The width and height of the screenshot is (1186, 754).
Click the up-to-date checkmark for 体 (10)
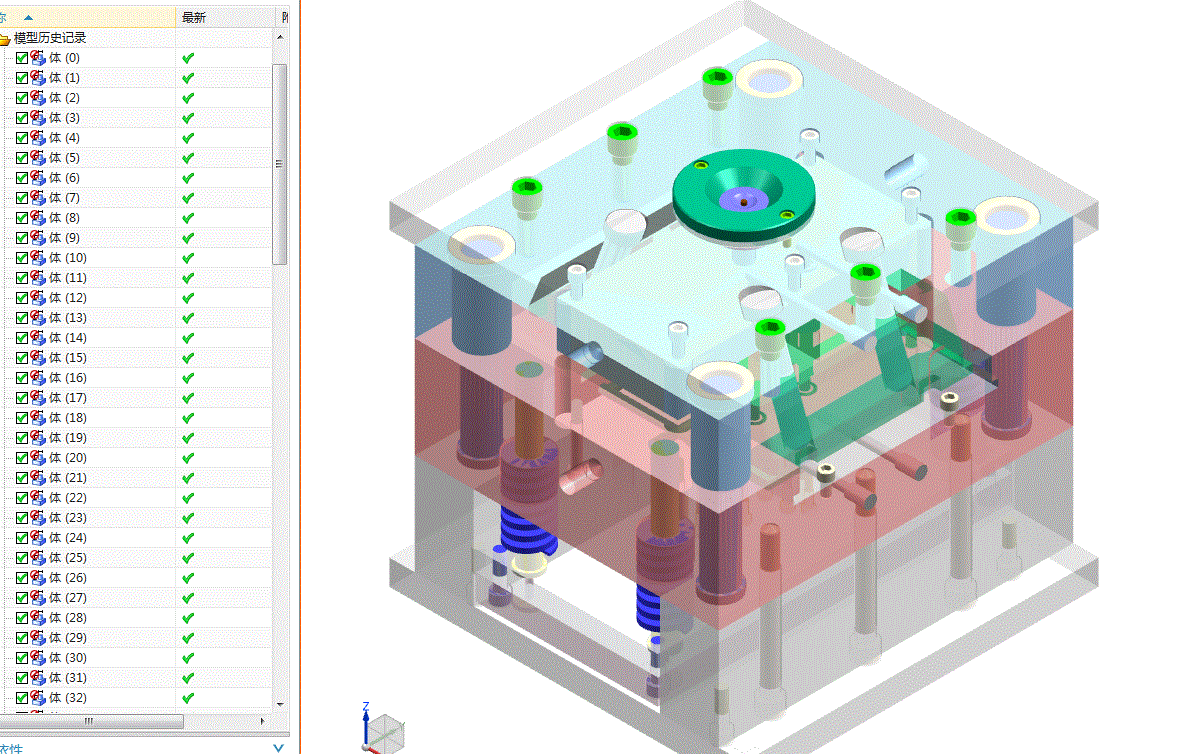pyautogui.click(x=188, y=258)
